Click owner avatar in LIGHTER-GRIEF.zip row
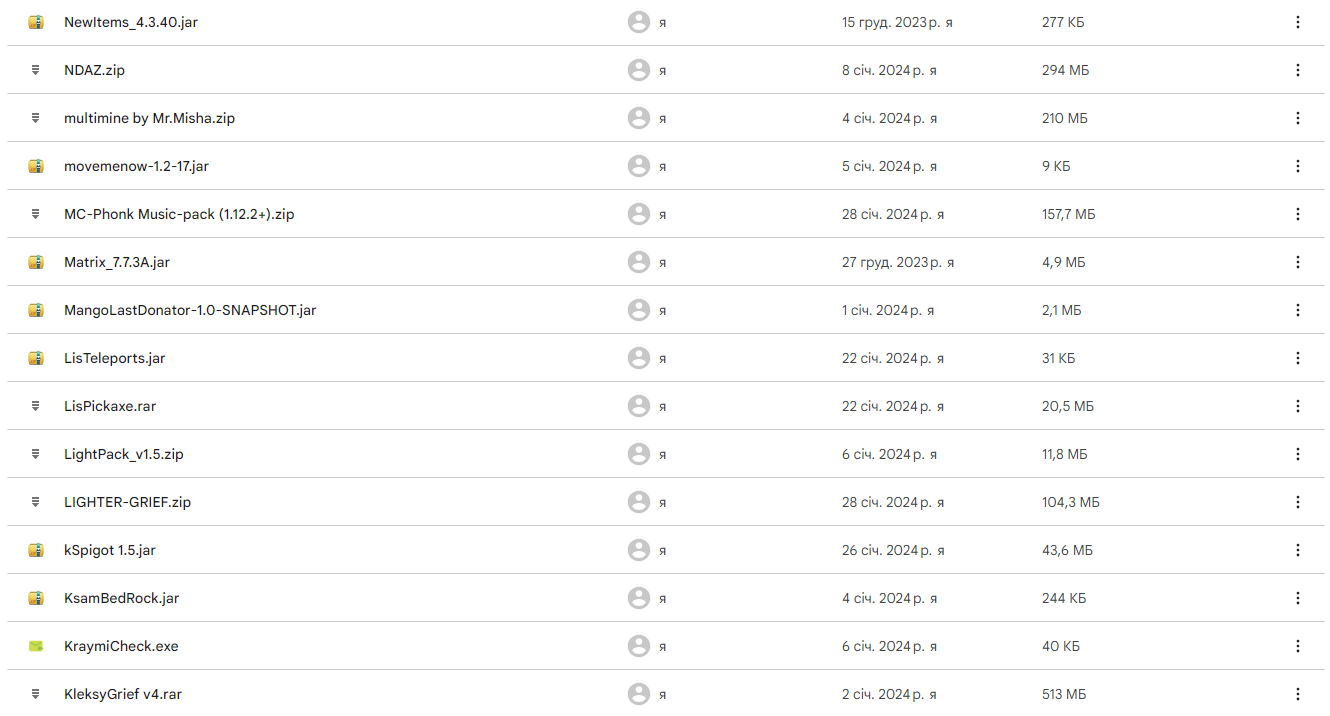The height and width of the screenshot is (716, 1330). [639, 502]
